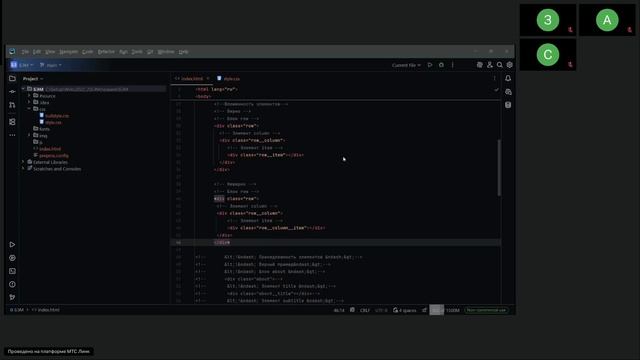The width and height of the screenshot is (640, 360).
Task: Open the Structure tool window icon
Action: point(12,122)
